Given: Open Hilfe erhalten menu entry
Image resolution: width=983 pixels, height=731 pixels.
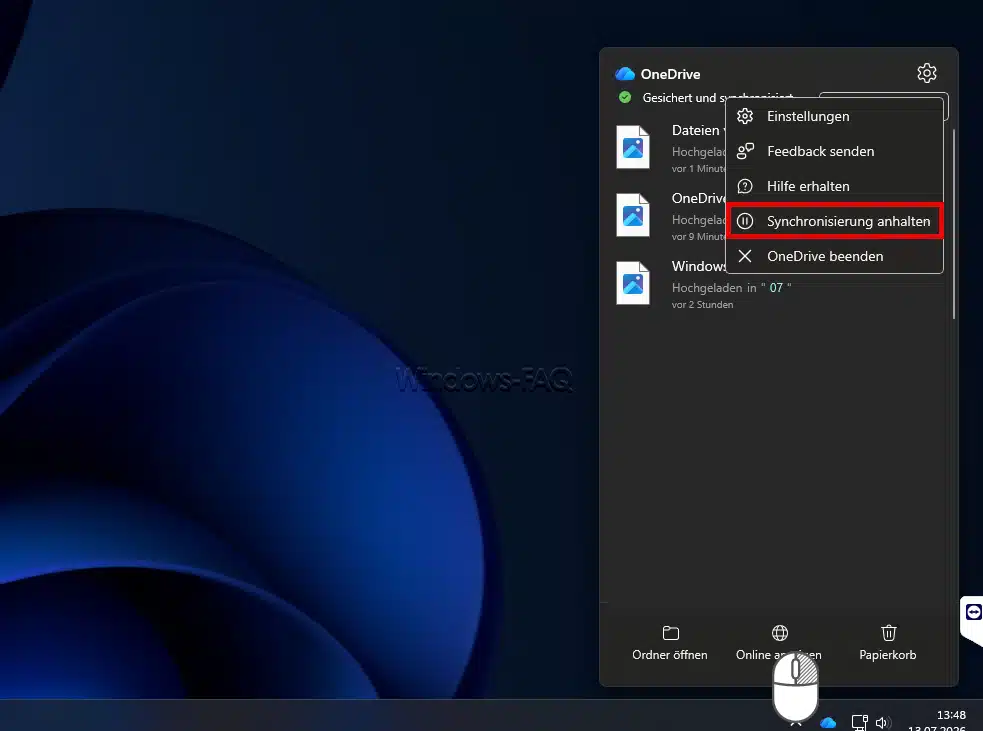Looking at the screenshot, I should pyautogui.click(x=834, y=186).
